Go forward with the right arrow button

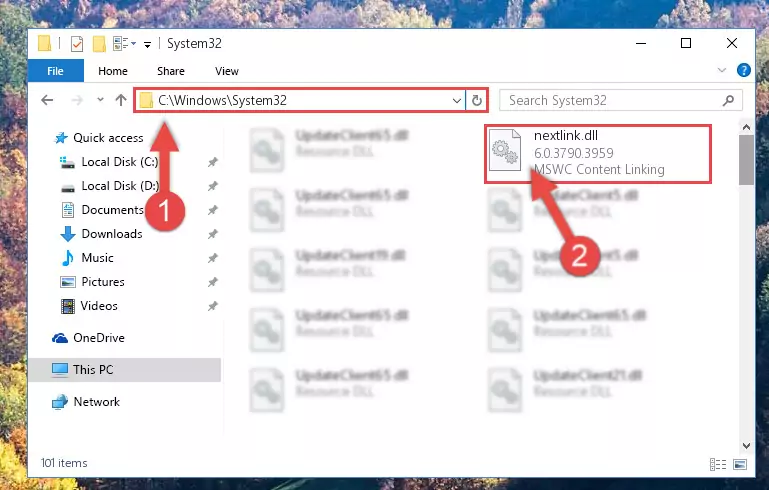tap(77, 100)
